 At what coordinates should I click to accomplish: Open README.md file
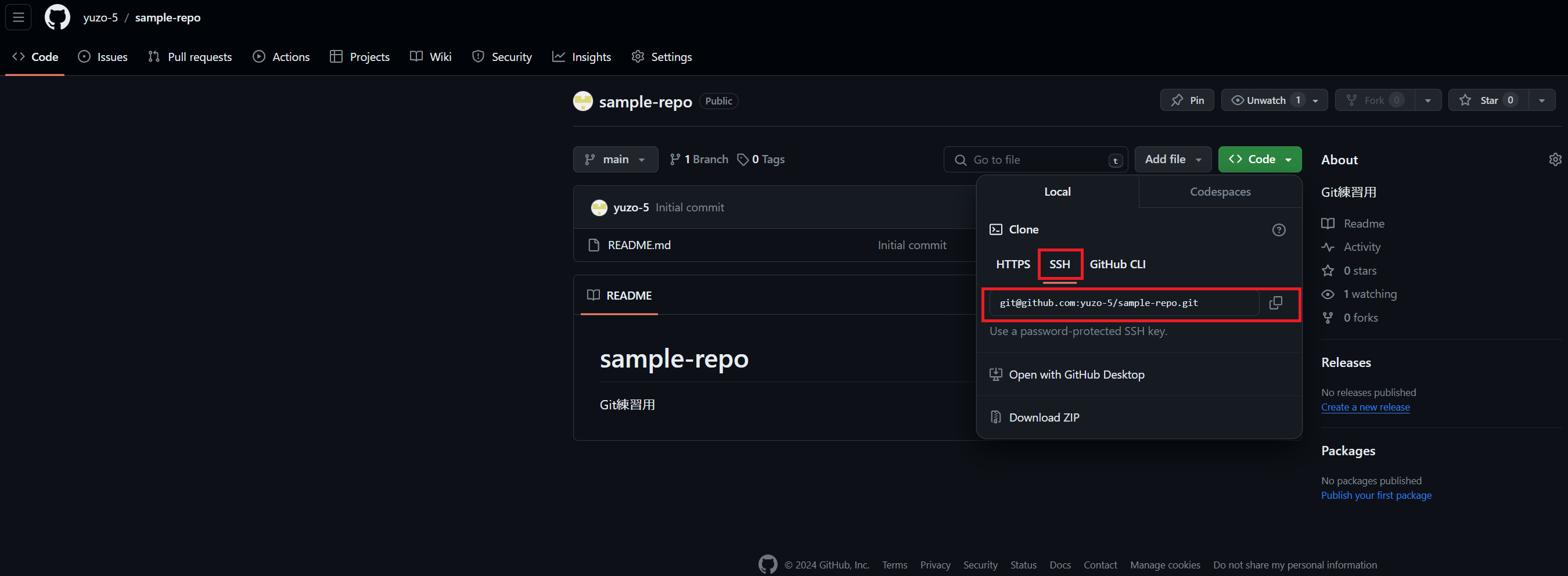click(639, 246)
